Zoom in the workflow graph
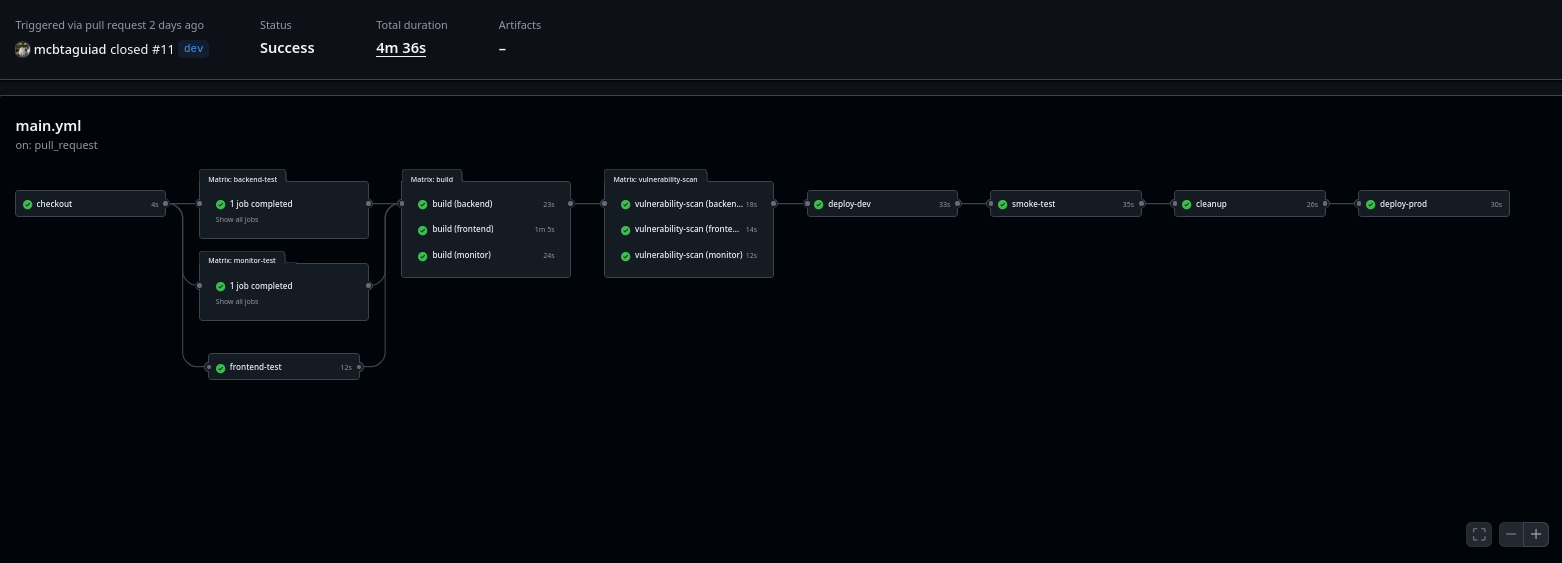This screenshot has width=1562, height=563. pyautogui.click(x=1536, y=534)
